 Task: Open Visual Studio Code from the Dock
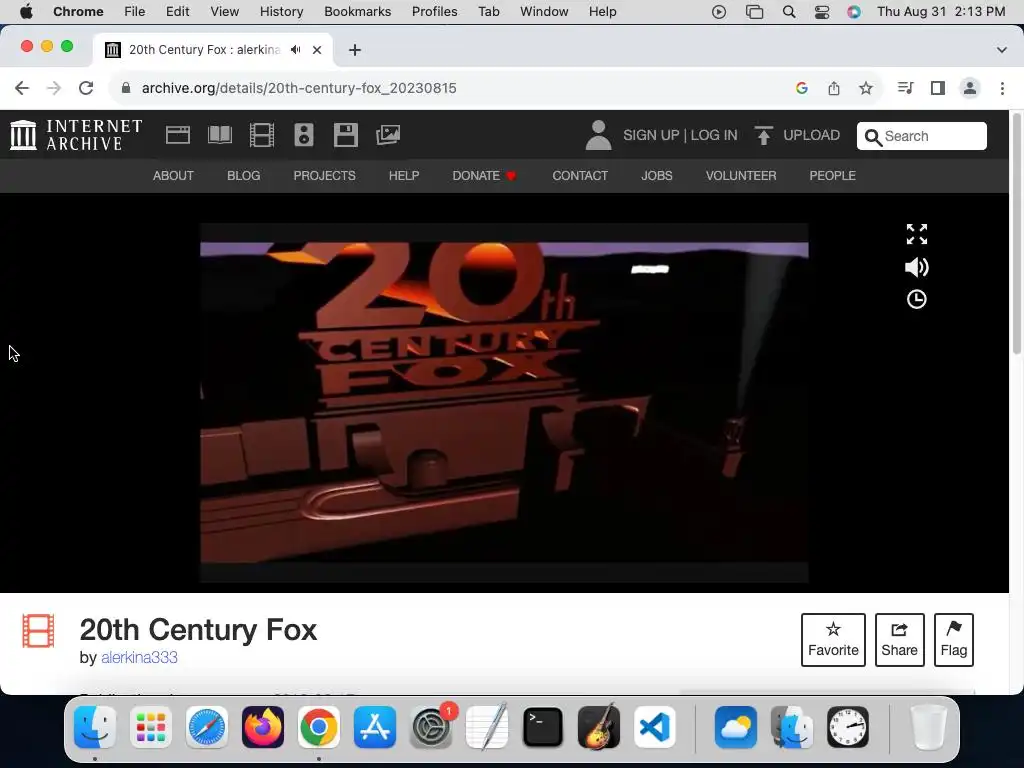point(654,727)
